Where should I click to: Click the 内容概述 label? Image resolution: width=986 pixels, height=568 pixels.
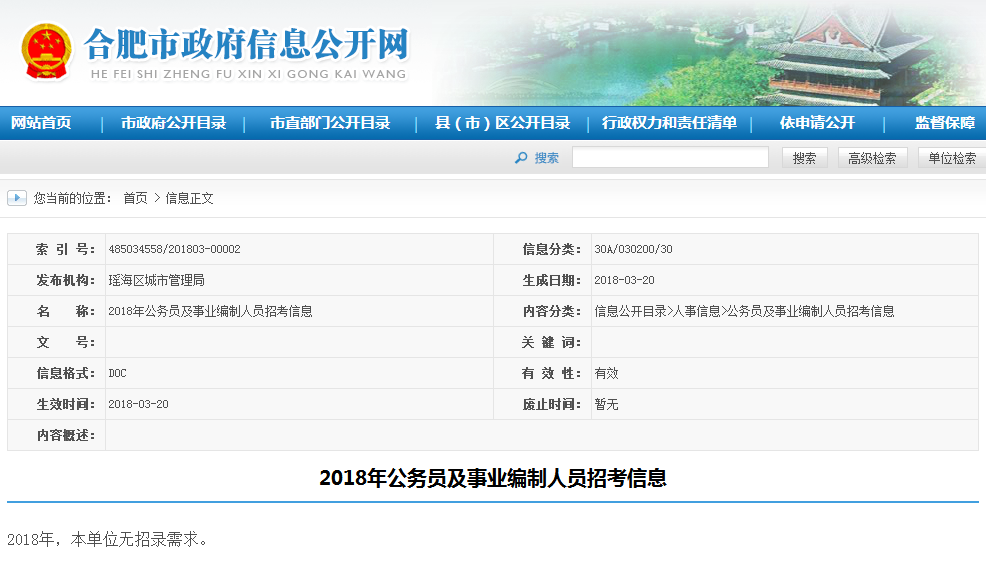coord(65,435)
